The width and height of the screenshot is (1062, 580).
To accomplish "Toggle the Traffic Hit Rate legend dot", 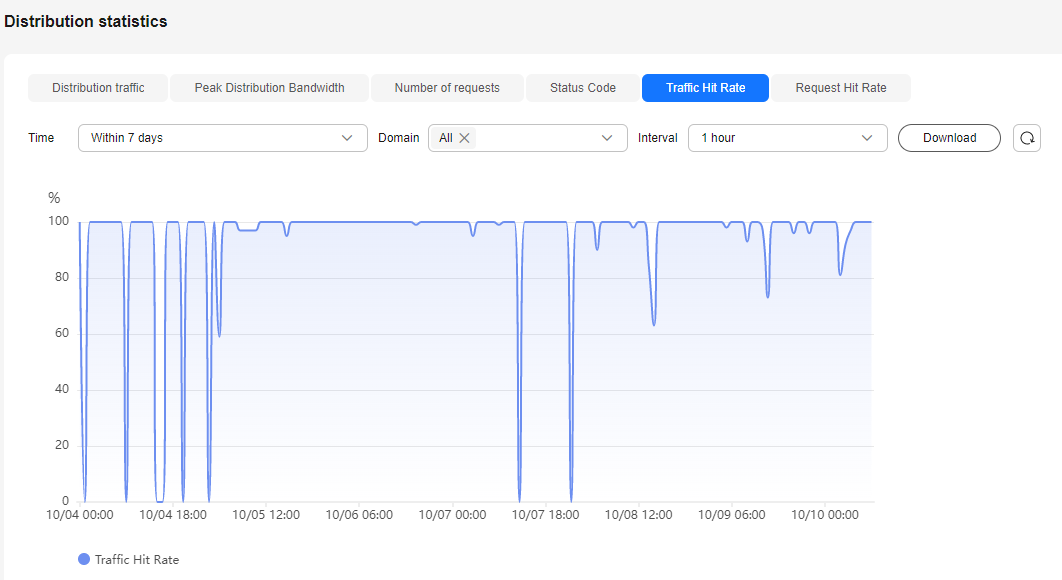I will coord(84,559).
